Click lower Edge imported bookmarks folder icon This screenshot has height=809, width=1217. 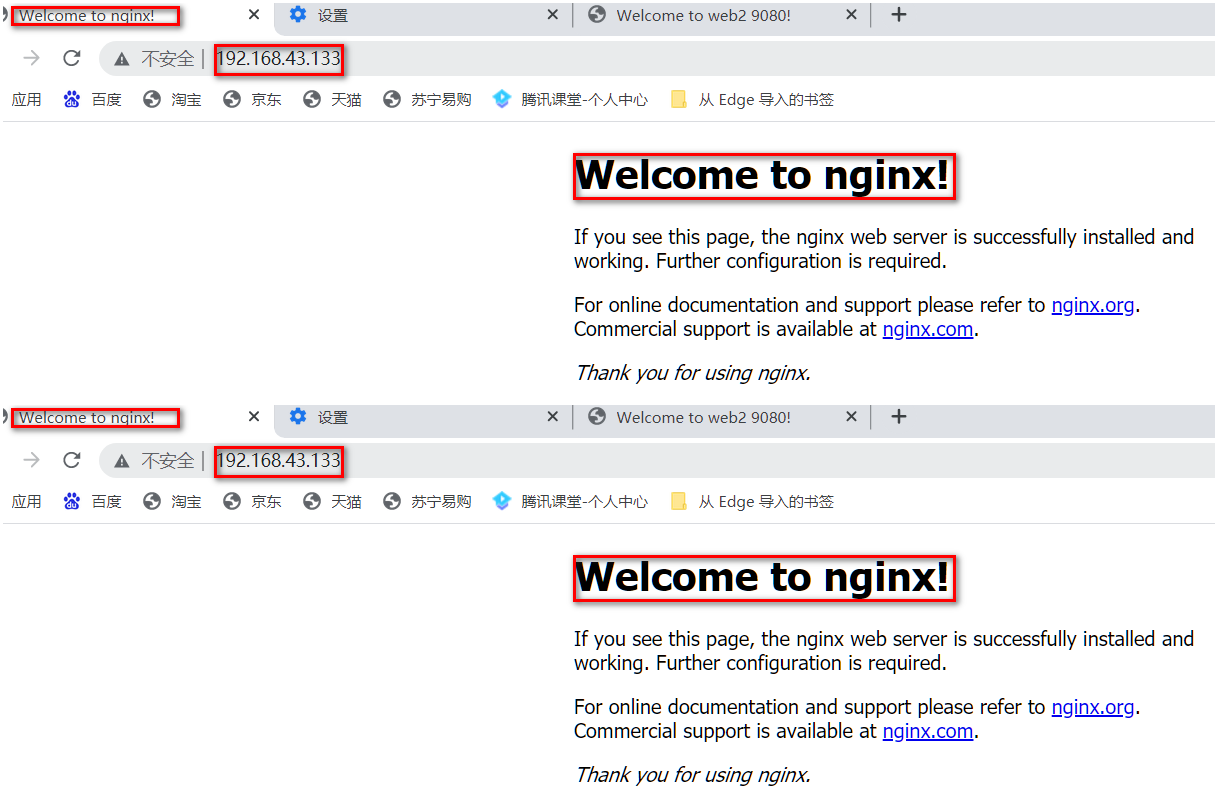[679, 501]
